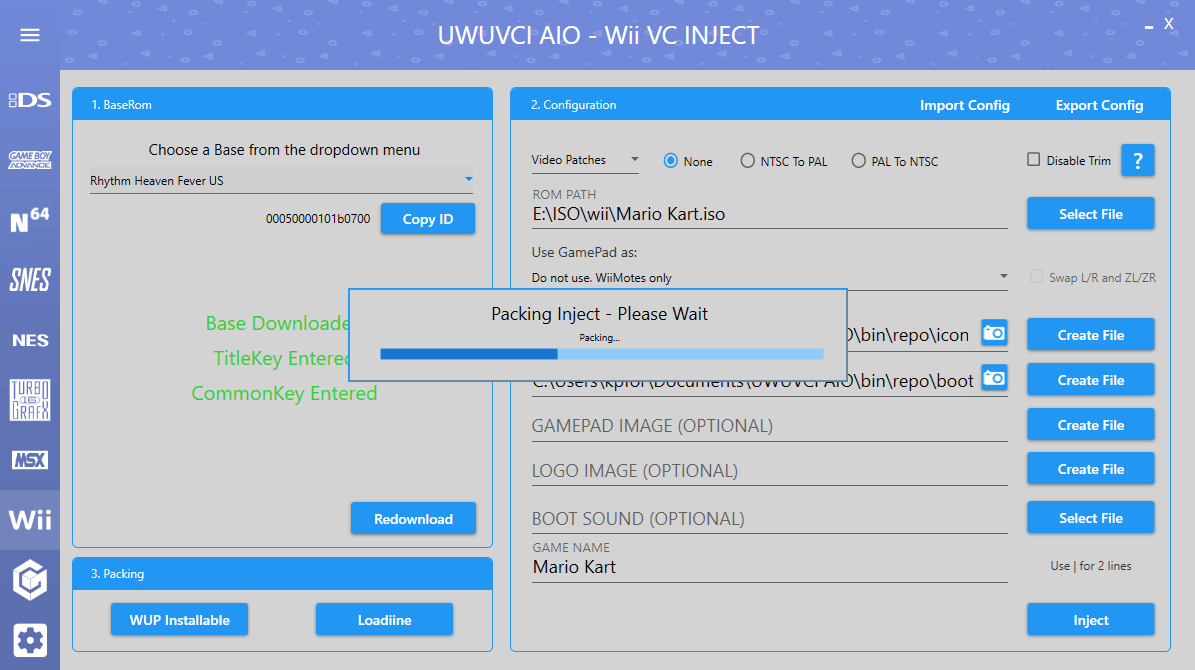This screenshot has width=1195, height=670.
Task: Select File for boot sound
Action: pos(1091,518)
